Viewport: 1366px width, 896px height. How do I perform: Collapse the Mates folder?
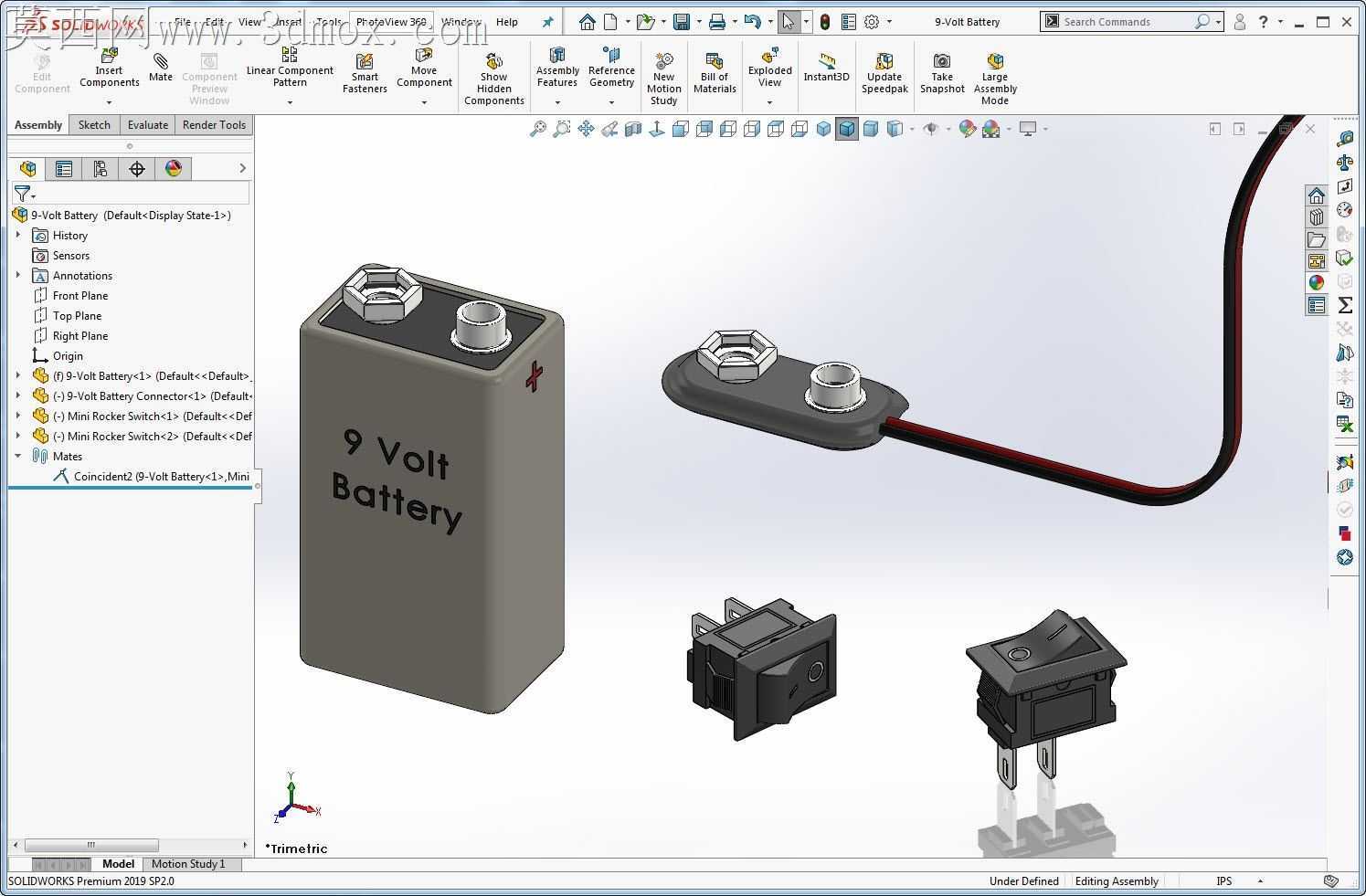coord(18,456)
